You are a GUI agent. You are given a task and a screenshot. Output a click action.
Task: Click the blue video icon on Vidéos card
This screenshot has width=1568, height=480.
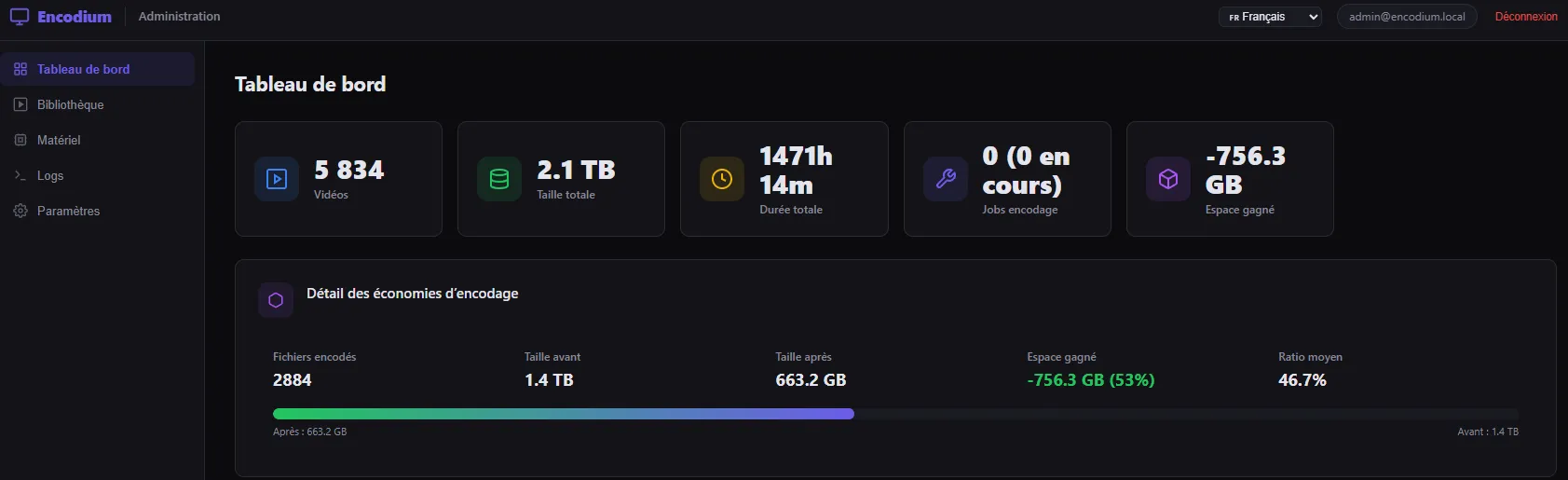[277, 179]
